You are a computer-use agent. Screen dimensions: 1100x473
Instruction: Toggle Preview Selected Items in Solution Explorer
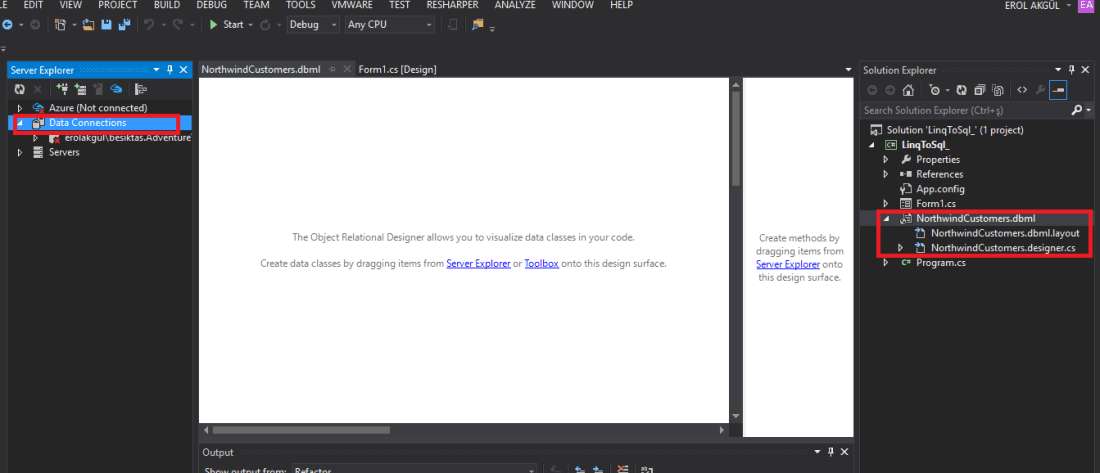pos(1058,90)
